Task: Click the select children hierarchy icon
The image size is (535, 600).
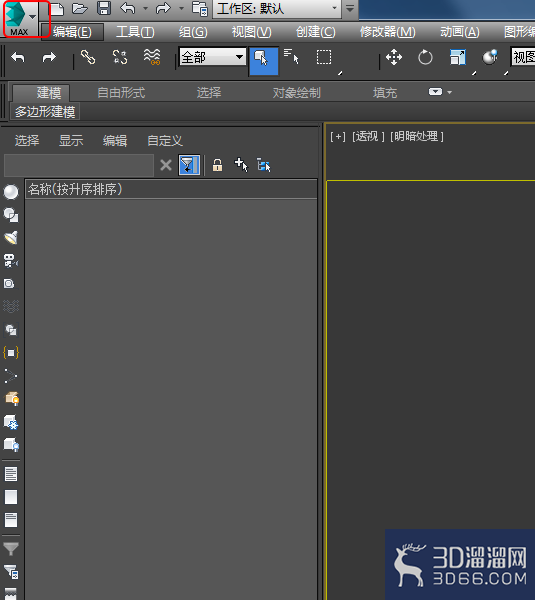Action: [x=264, y=165]
